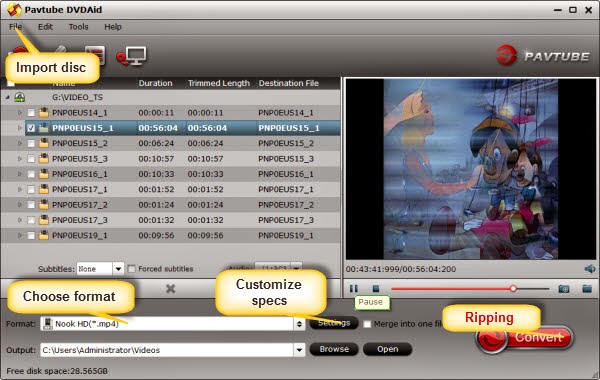
Task: Open the snapshot folder icon
Action: tap(587, 289)
